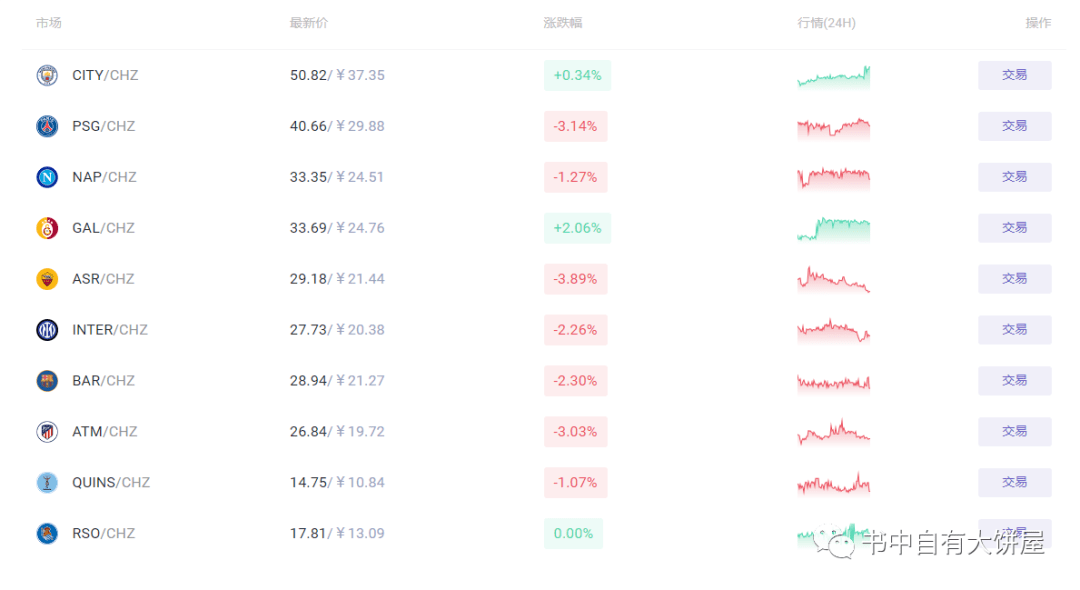Click the Atletico Madrid ATM icon
This screenshot has width=1080, height=590.
(x=47, y=432)
